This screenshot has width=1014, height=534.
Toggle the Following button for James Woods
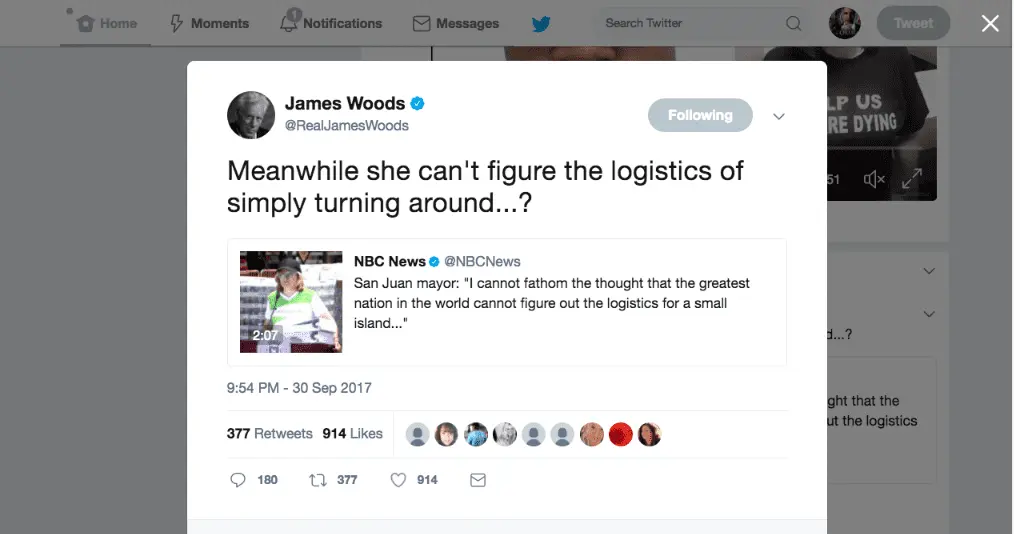[700, 115]
